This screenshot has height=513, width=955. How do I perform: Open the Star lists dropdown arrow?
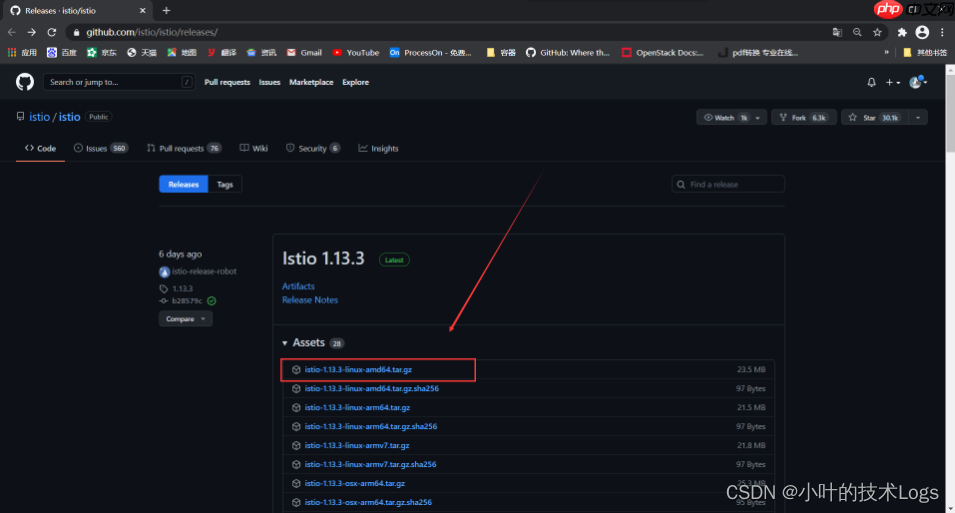[x=917, y=117]
